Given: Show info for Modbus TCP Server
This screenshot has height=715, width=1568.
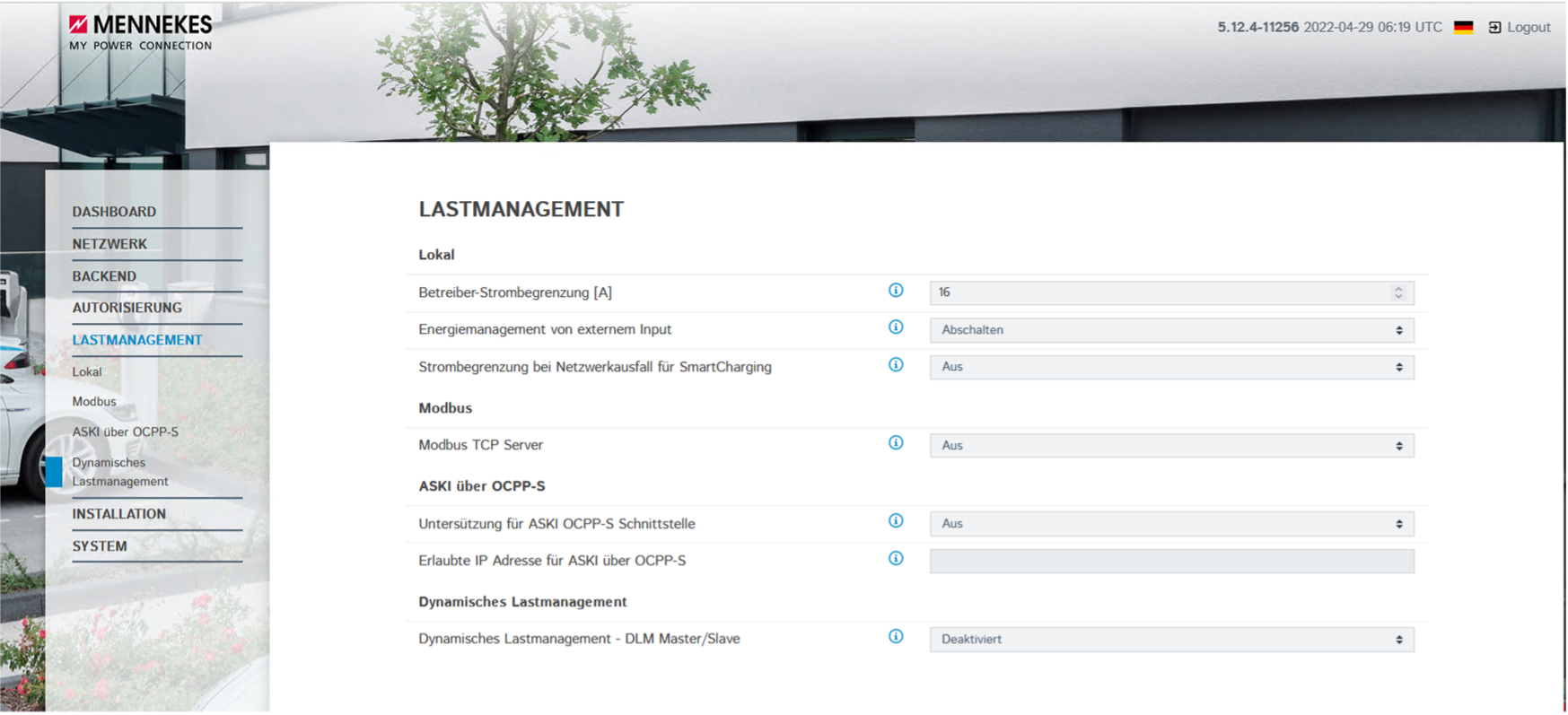Looking at the screenshot, I should [895, 443].
